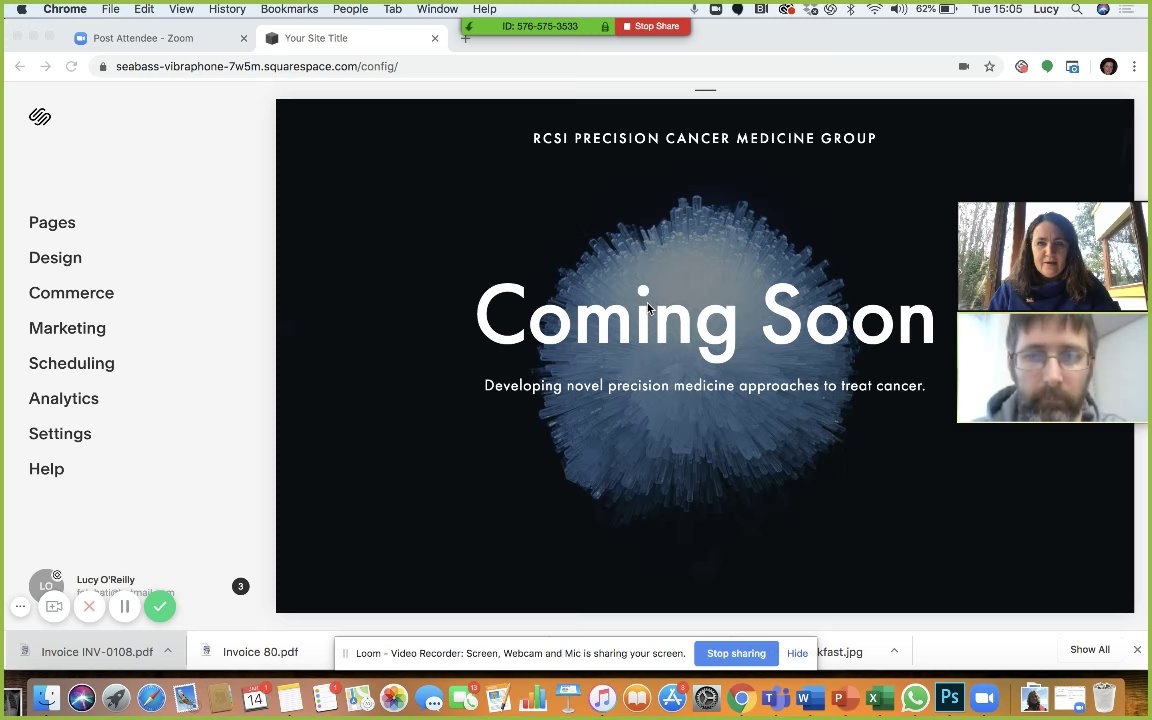Bookmark this page with the star
Screen dimensions: 1152x720
point(990,66)
